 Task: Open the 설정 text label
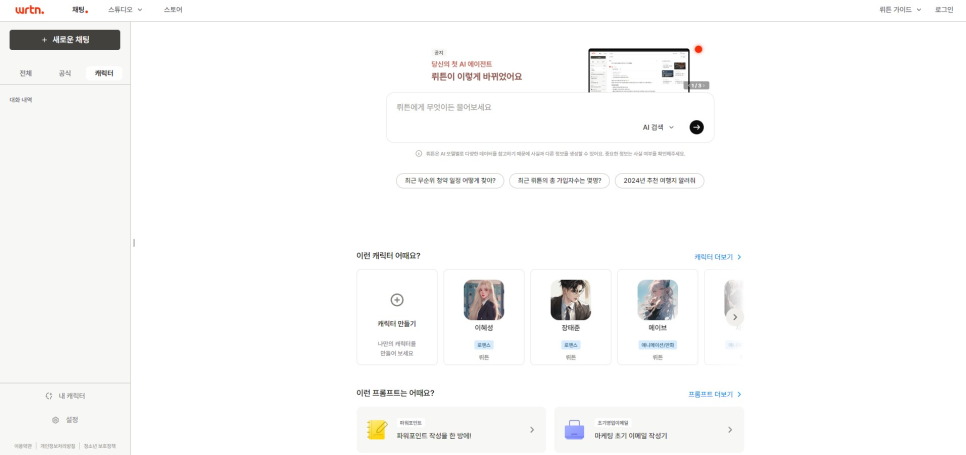click(x=72, y=420)
